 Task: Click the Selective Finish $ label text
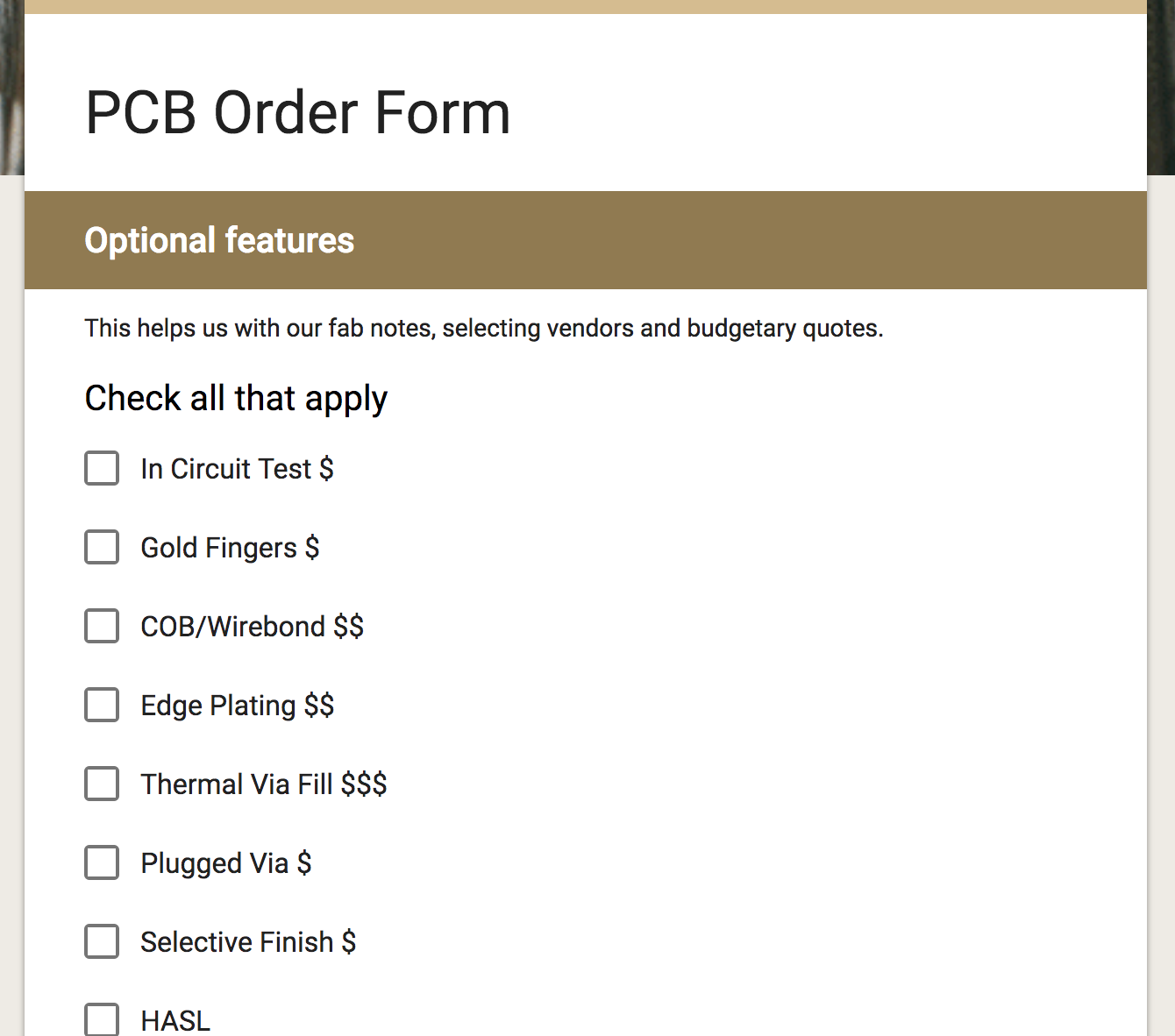[x=248, y=942]
